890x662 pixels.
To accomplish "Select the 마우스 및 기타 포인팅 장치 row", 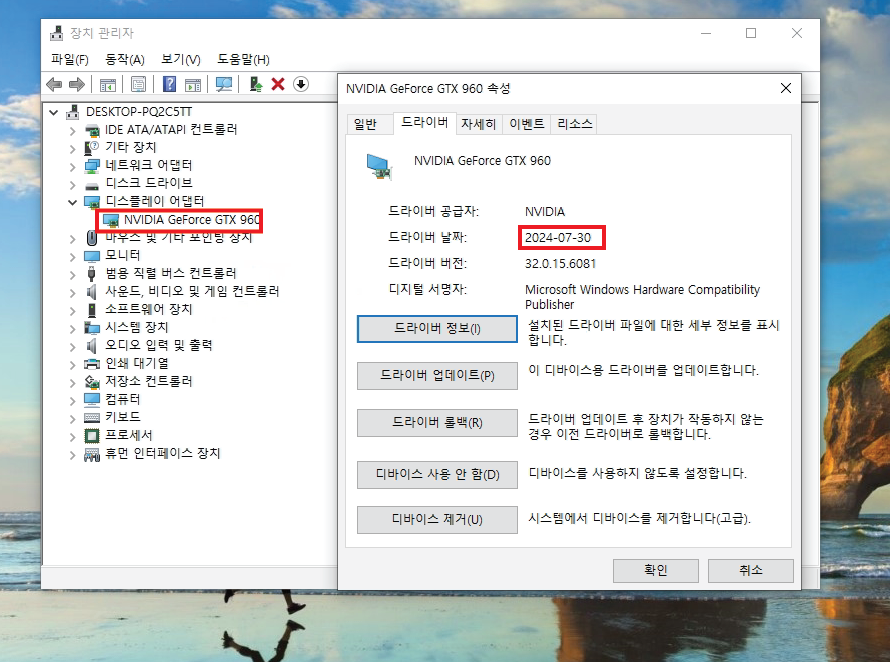I will 178,237.
